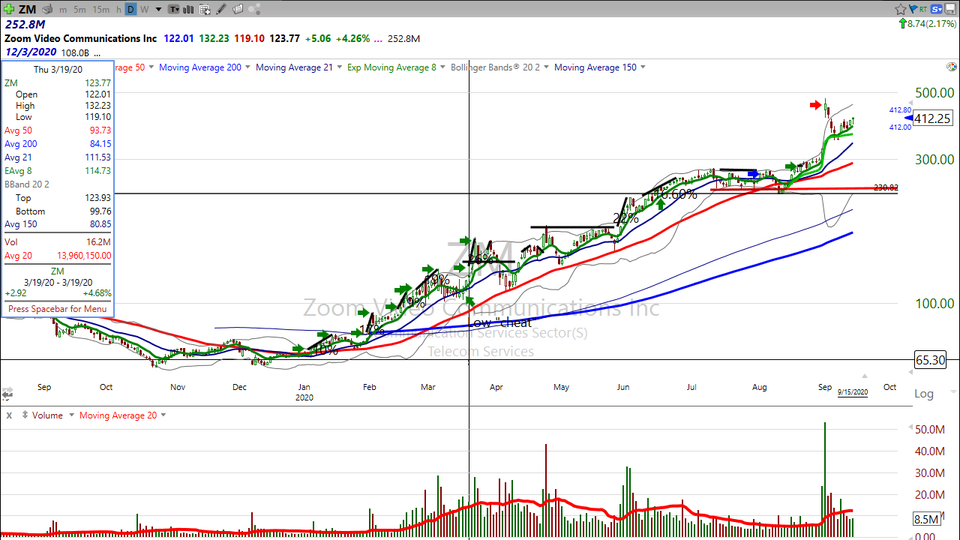This screenshot has width=960, height=540.
Task: Open the bar chart plot style icon
Action: pos(189,9)
